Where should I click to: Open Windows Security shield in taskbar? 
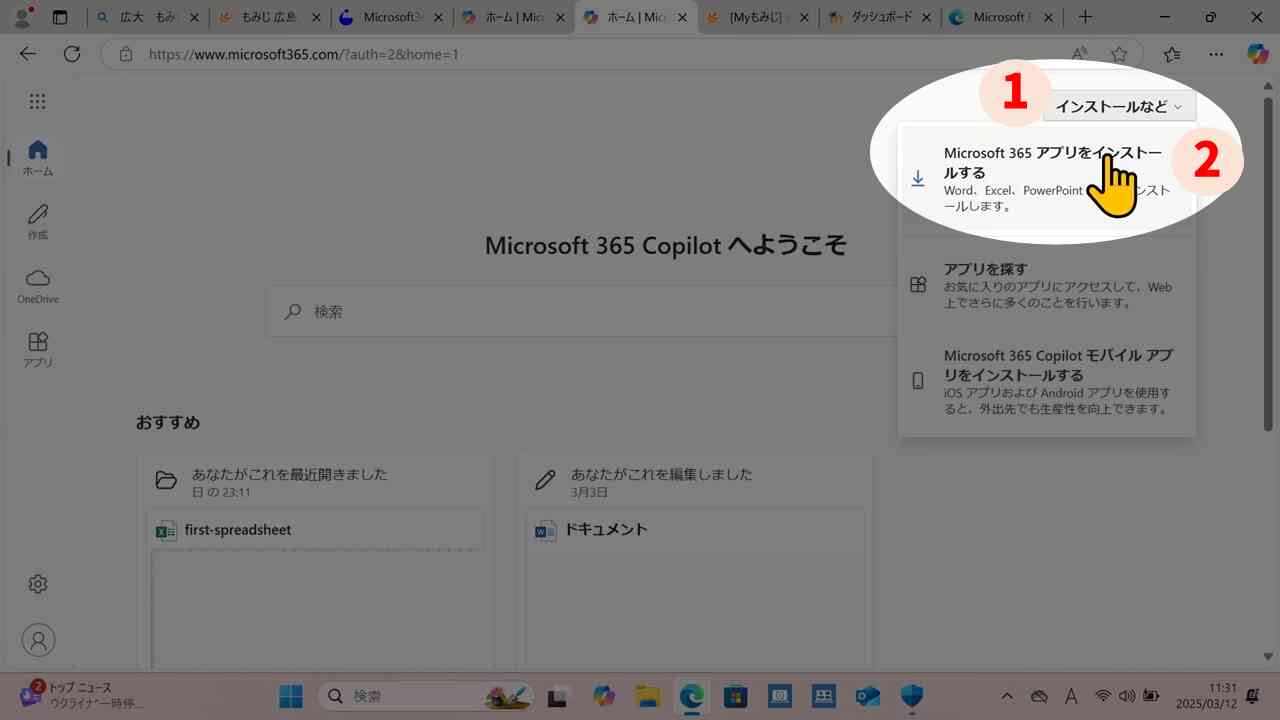(x=911, y=696)
